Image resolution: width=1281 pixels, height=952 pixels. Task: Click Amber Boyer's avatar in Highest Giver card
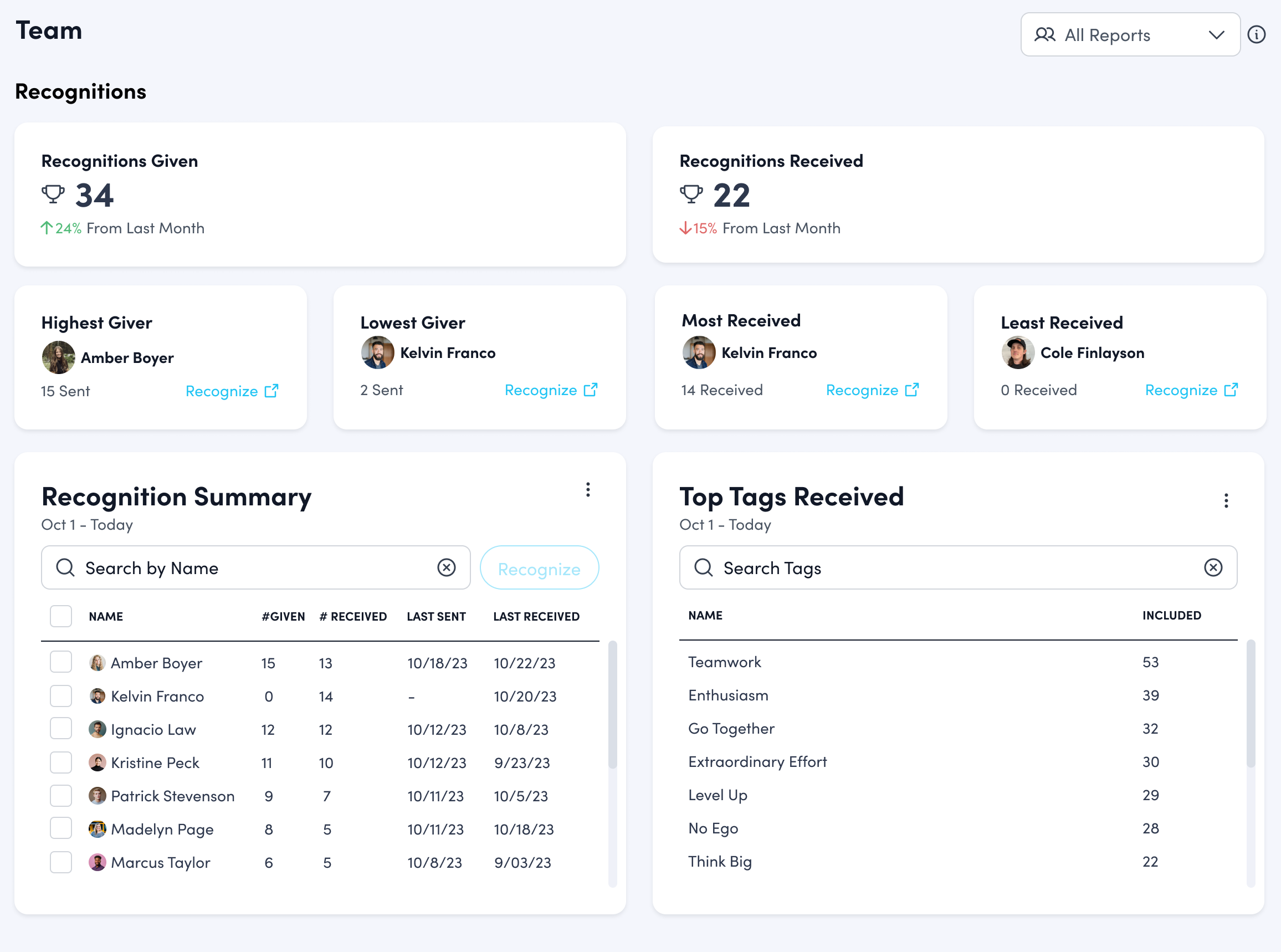pyautogui.click(x=58, y=357)
